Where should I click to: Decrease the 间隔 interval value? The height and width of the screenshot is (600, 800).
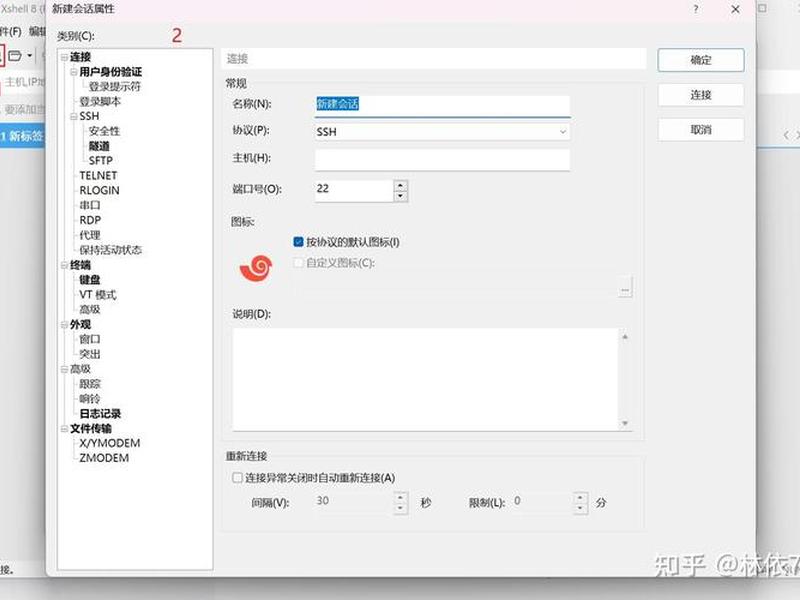pos(401,508)
